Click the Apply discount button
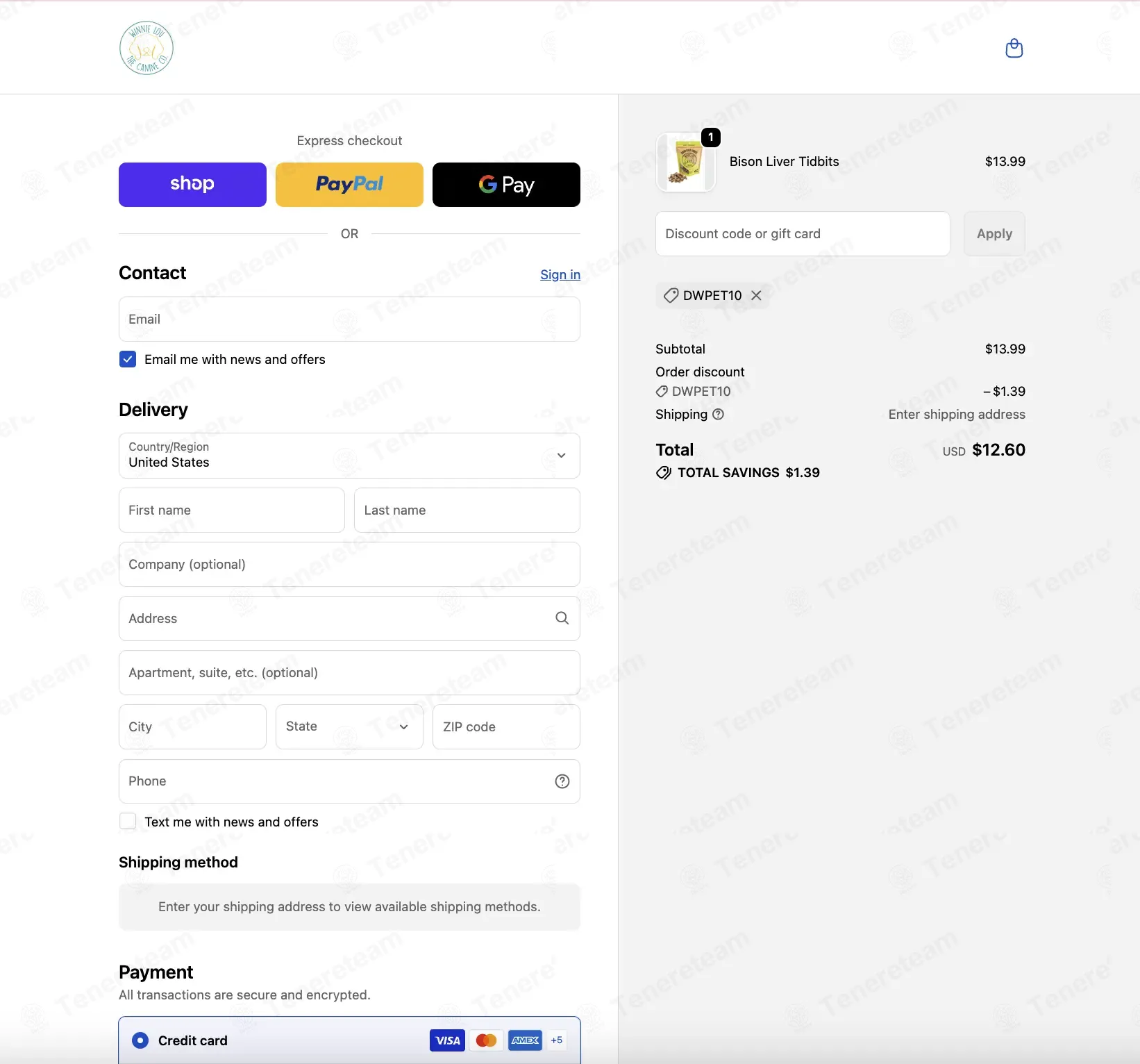 point(994,234)
